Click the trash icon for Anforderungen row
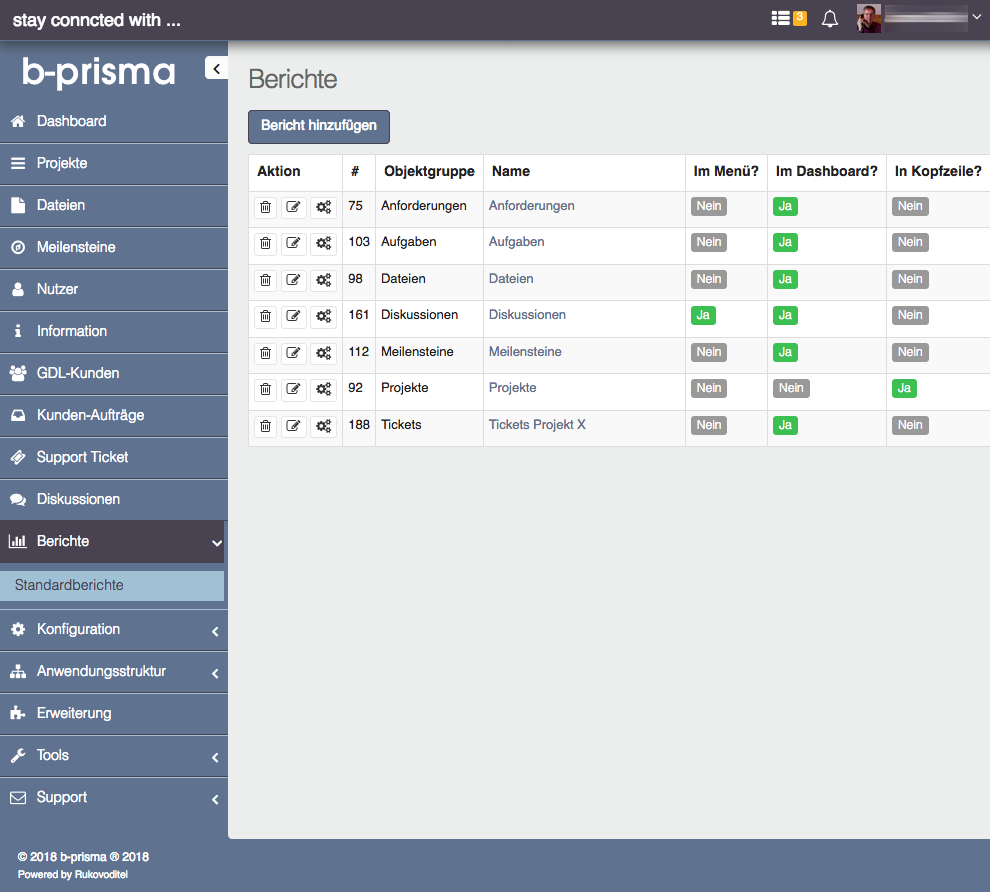The width and height of the screenshot is (990, 892). (265, 207)
